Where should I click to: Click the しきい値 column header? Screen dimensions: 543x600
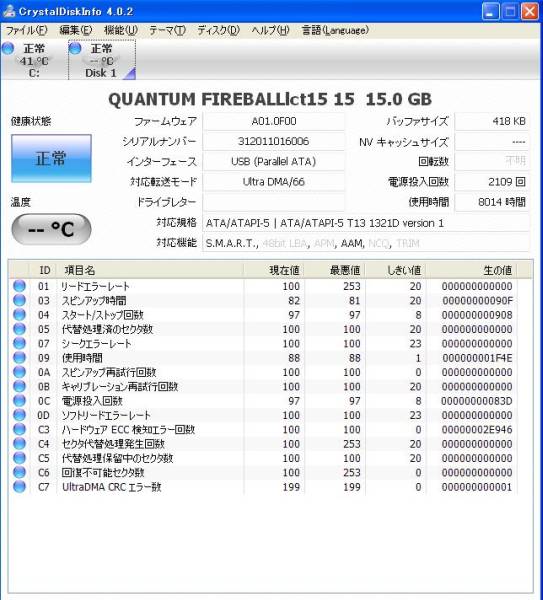click(x=396, y=270)
